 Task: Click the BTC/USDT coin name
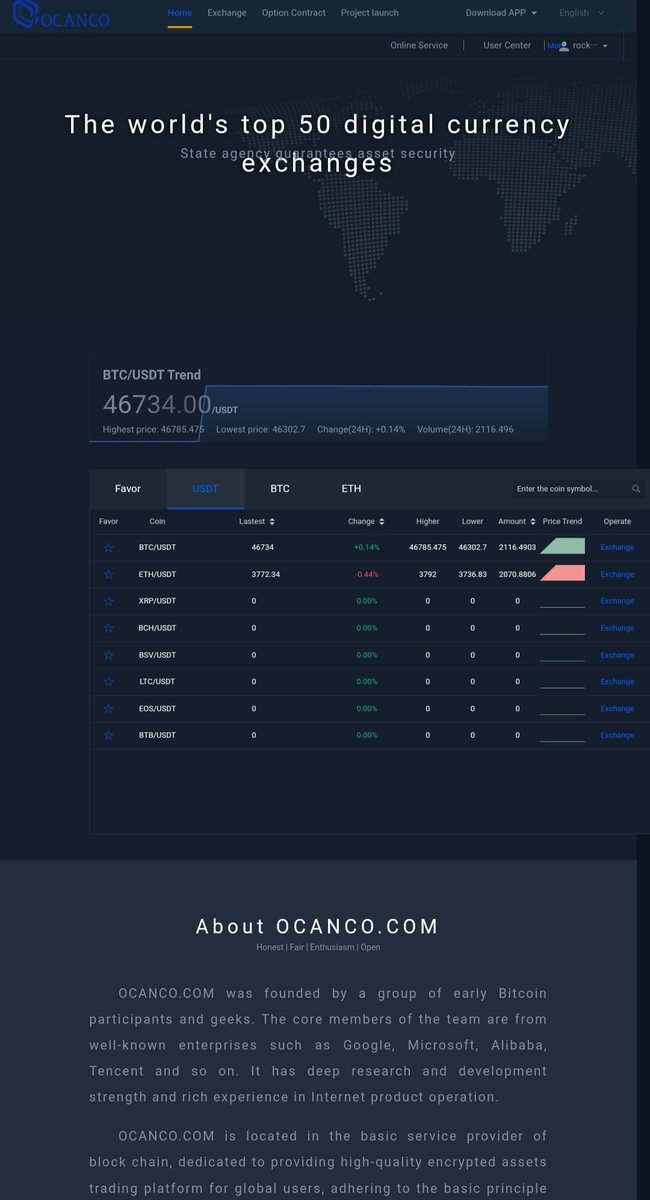point(157,547)
